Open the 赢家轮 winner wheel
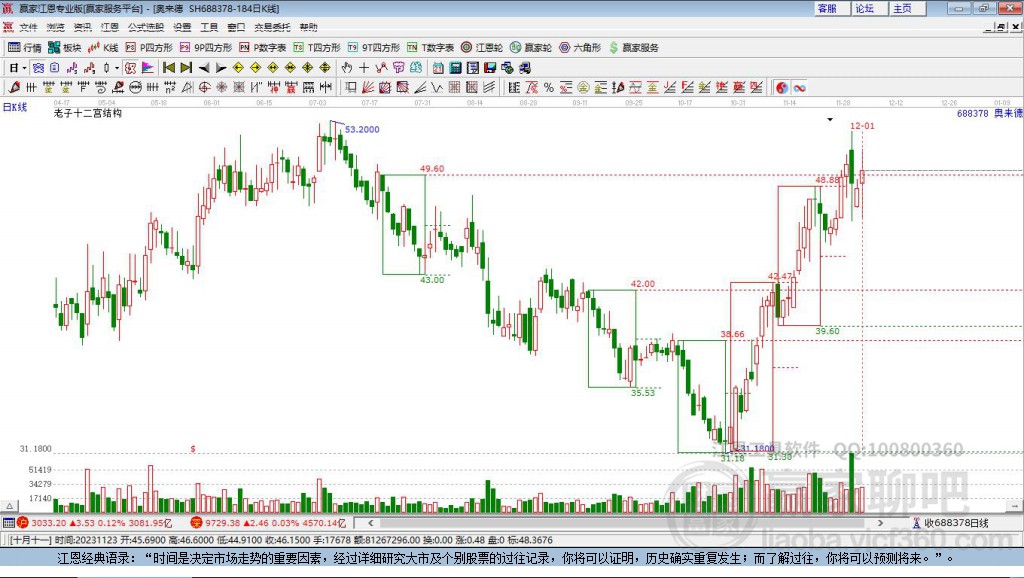The height and width of the screenshot is (578, 1024). pos(531,48)
